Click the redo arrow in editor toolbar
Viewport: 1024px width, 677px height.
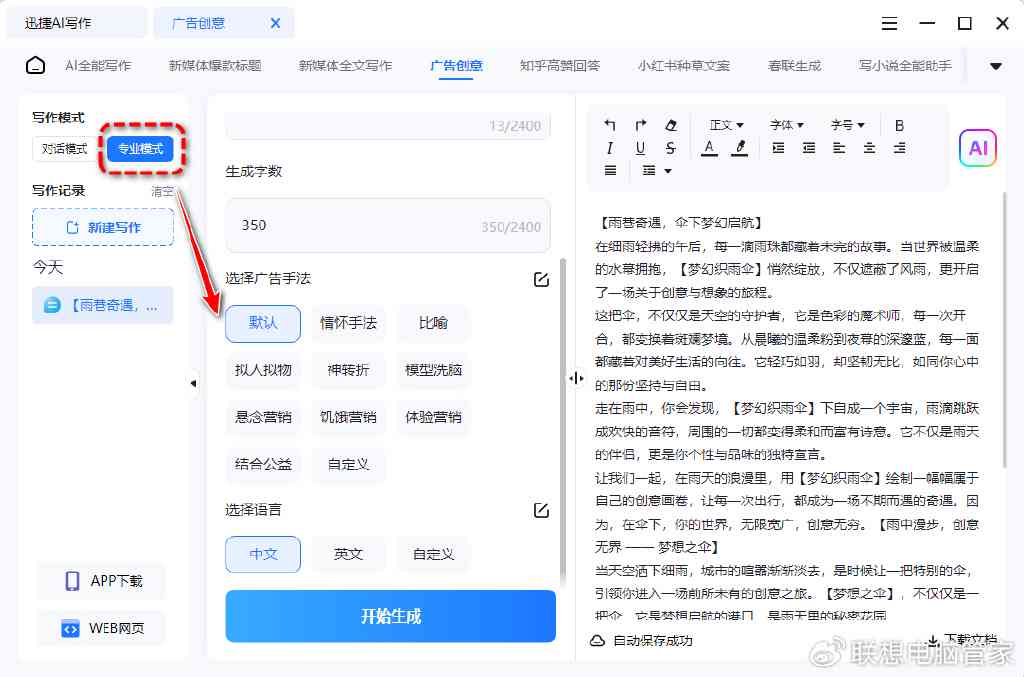[641, 125]
